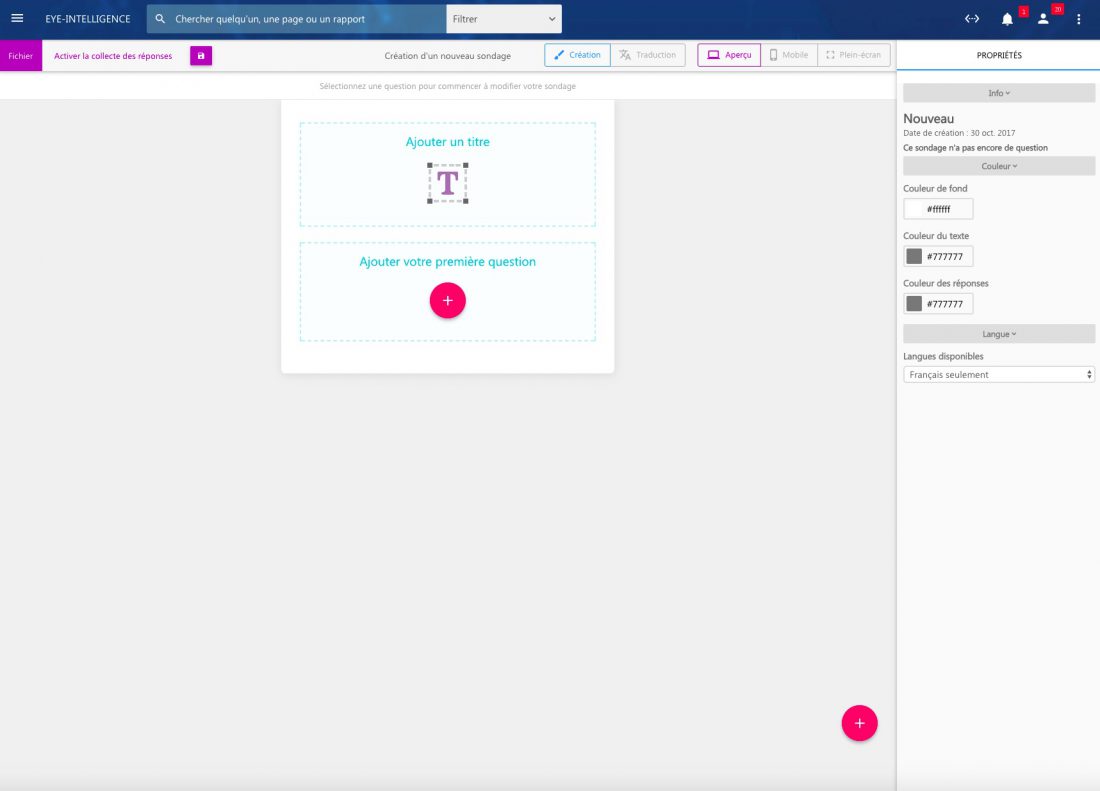Open the vertical three-dots more menu
The width and height of the screenshot is (1100, 791).
pyautogui.click(x=1078, y=19)
